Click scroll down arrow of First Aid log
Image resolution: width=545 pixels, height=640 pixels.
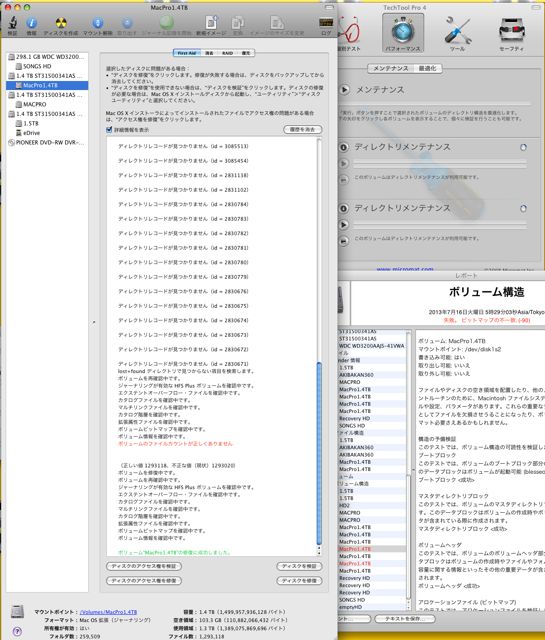point(319,553)
